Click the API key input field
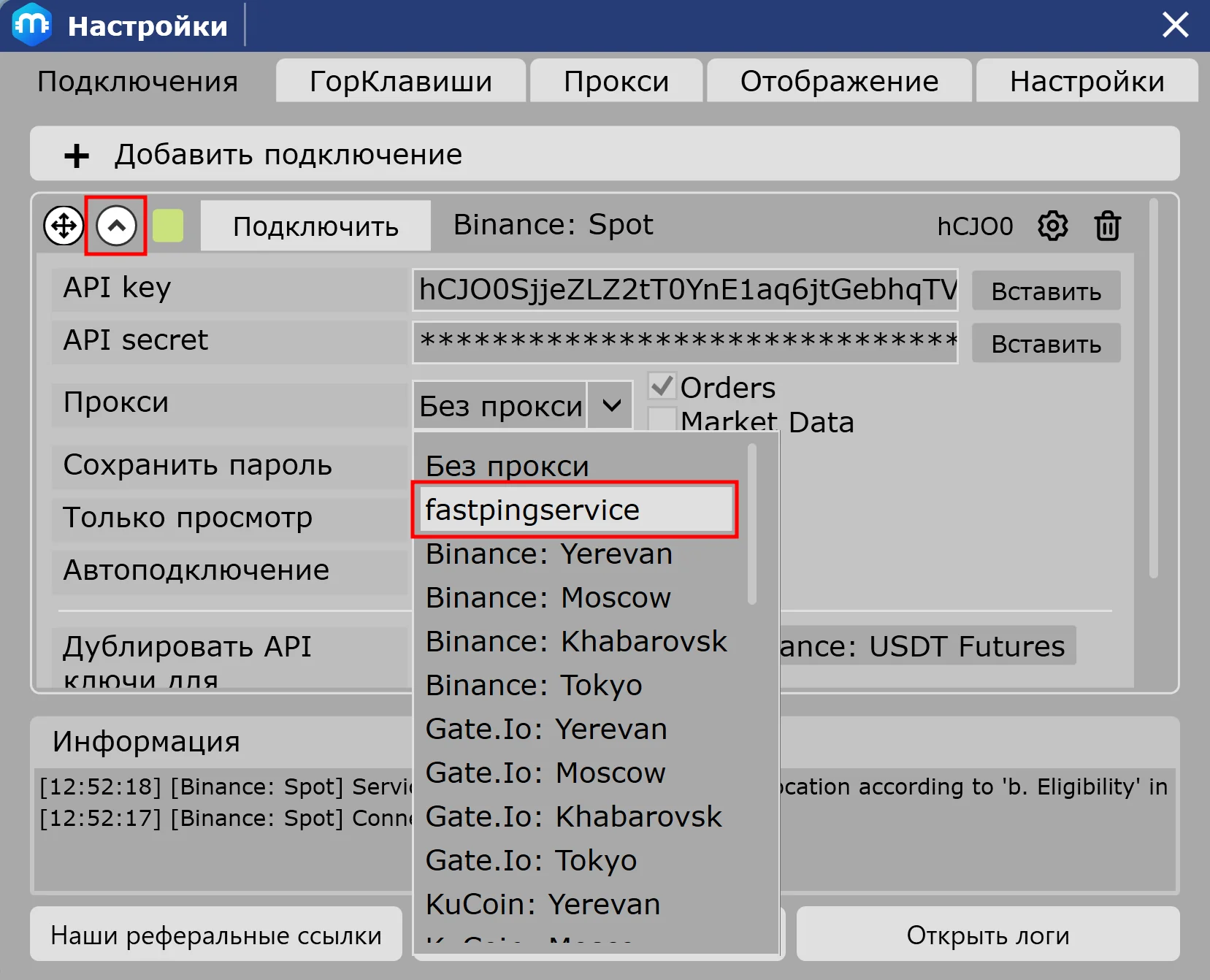Viewport: 1210px width, 980px height. click(x=685, y=290)
